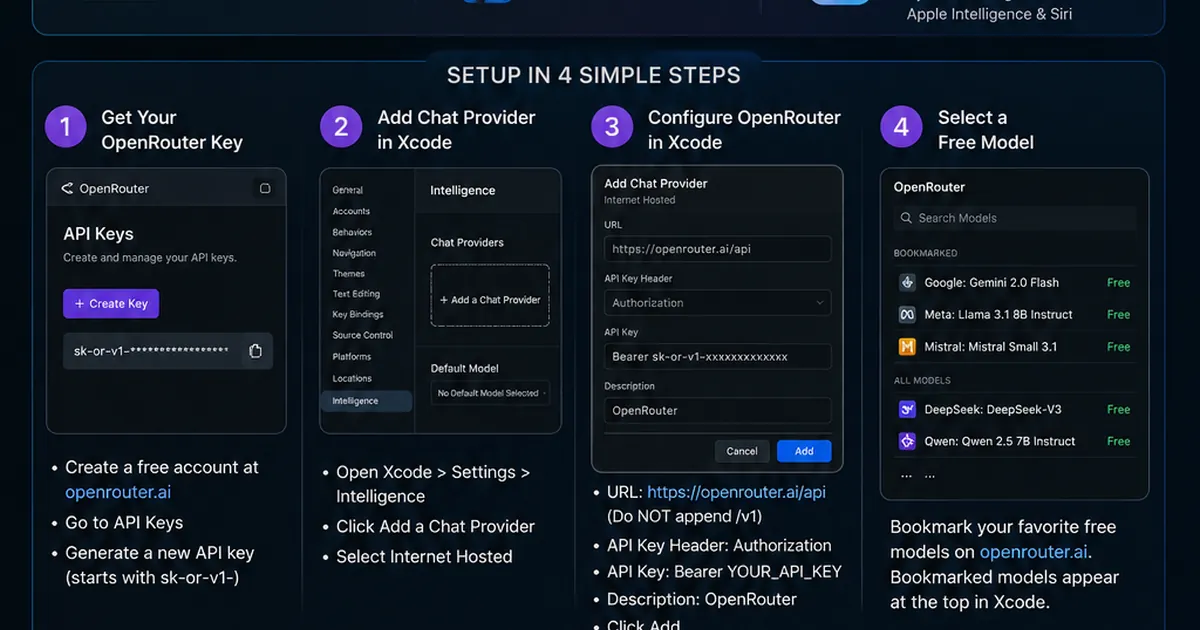The image size is (1200, 630).
Task: Click the Intelligence pane title
Action: [x=462, y=190]
